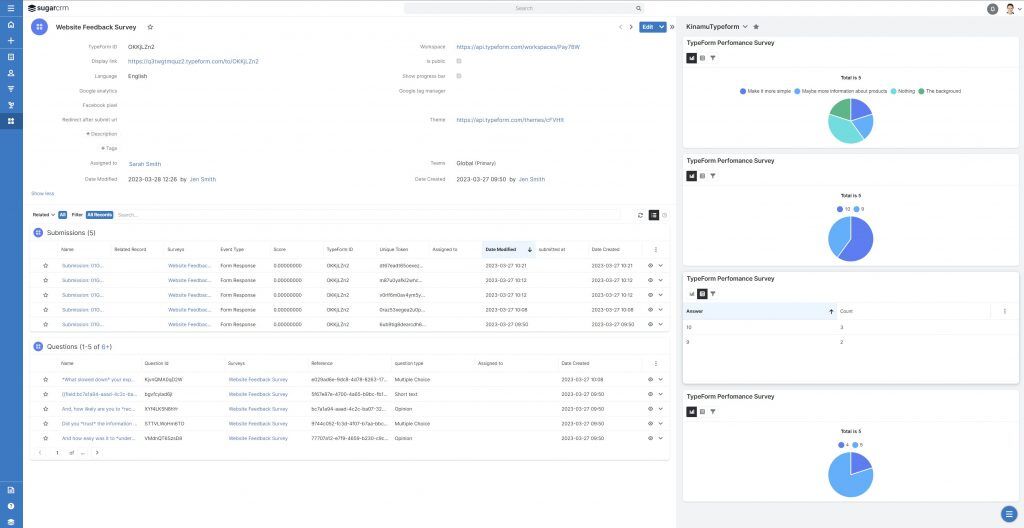
Task: Sort Submissions by Event Type column
Action: click(232, 250)
